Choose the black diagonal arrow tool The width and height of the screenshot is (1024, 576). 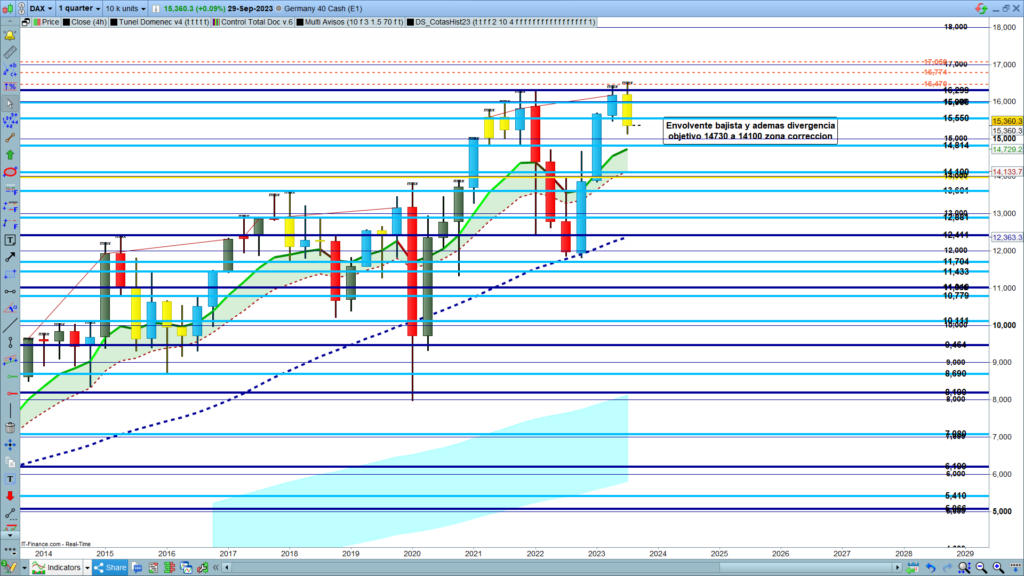click(x=11, y=257)
